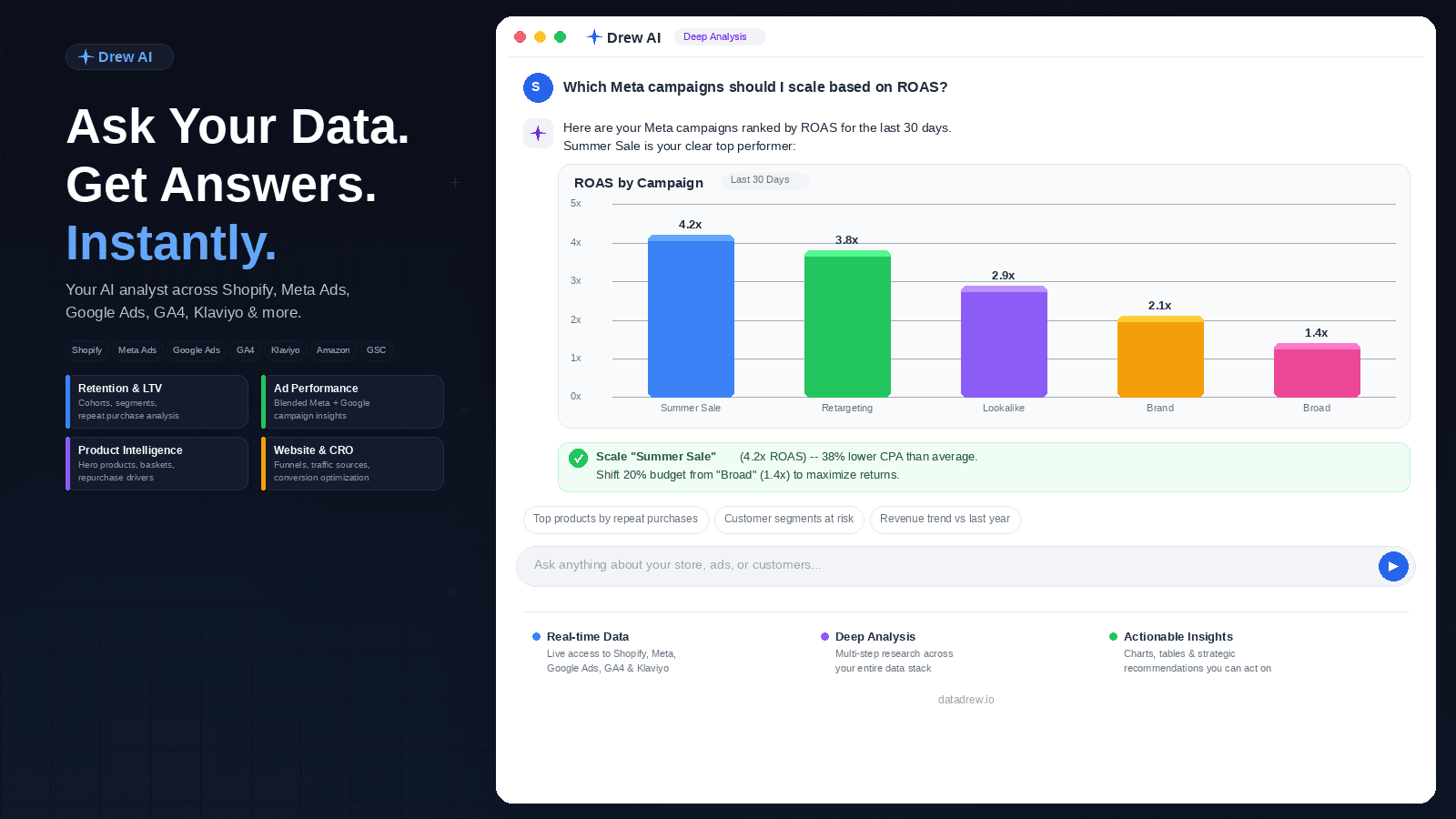Click the green checkmark in the recommendation box
This screenshot has width=1456, height=819.
(x=578, y=458)
